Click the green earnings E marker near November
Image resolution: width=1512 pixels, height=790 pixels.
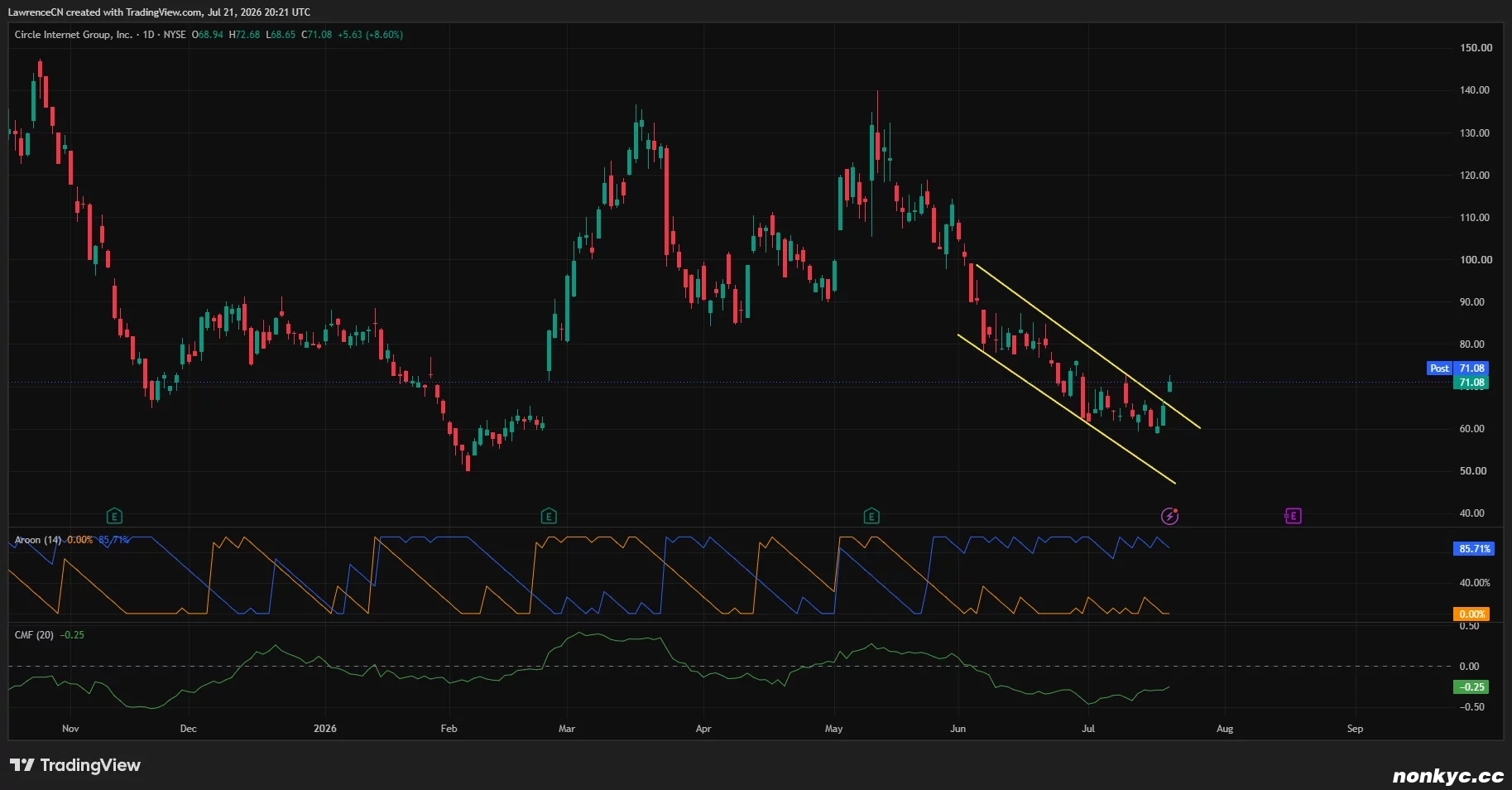coord(114,517)
